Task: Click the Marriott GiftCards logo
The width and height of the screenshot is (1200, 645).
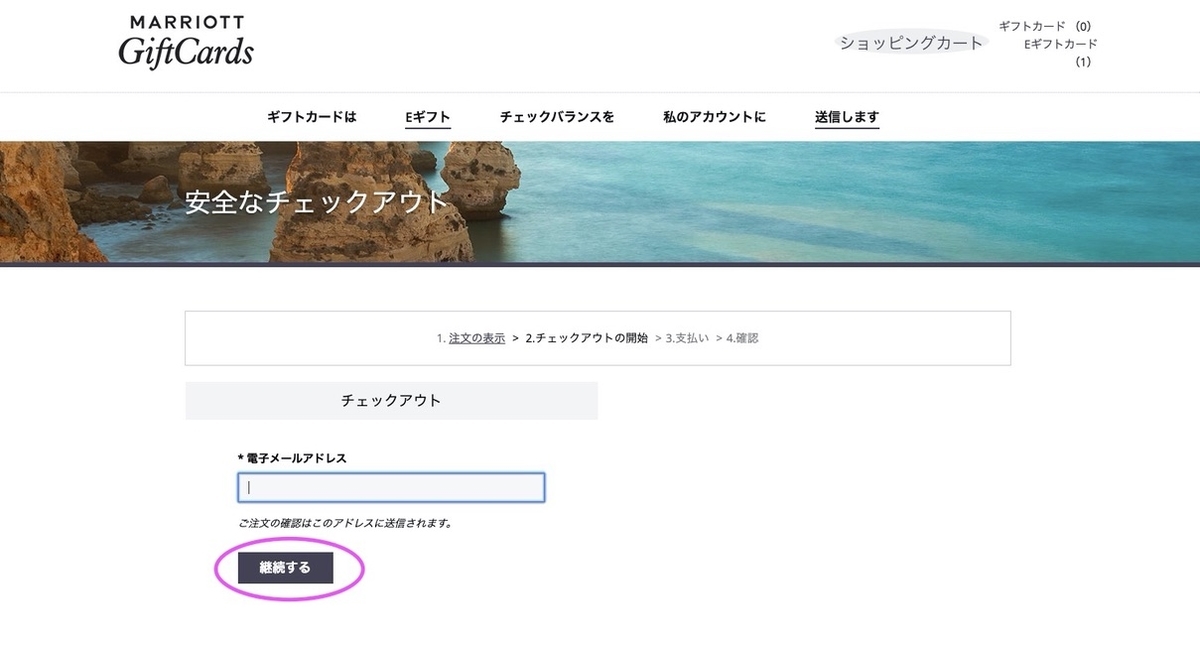Action: 186,41
